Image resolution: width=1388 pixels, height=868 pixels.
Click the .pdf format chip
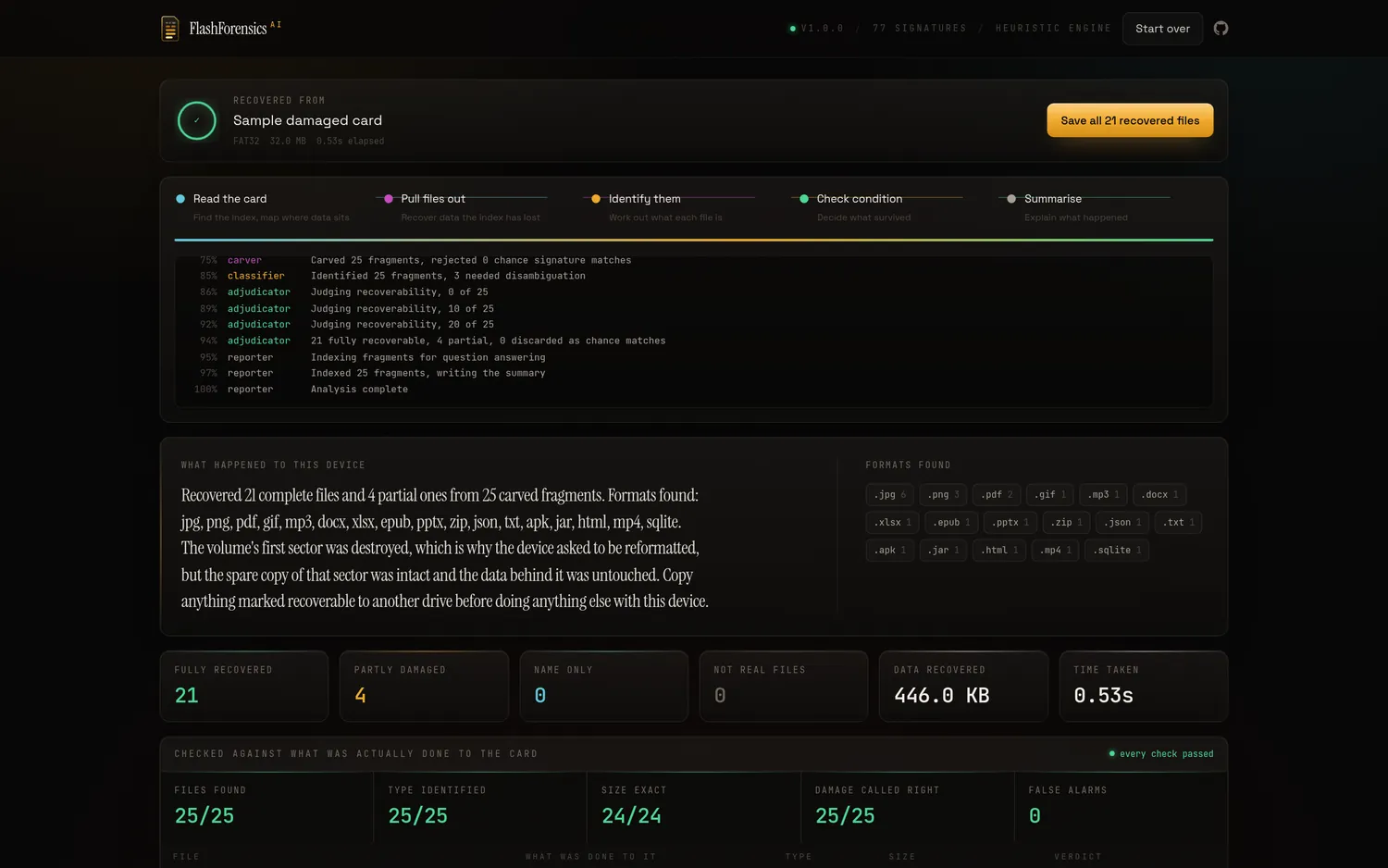(997, 495)
